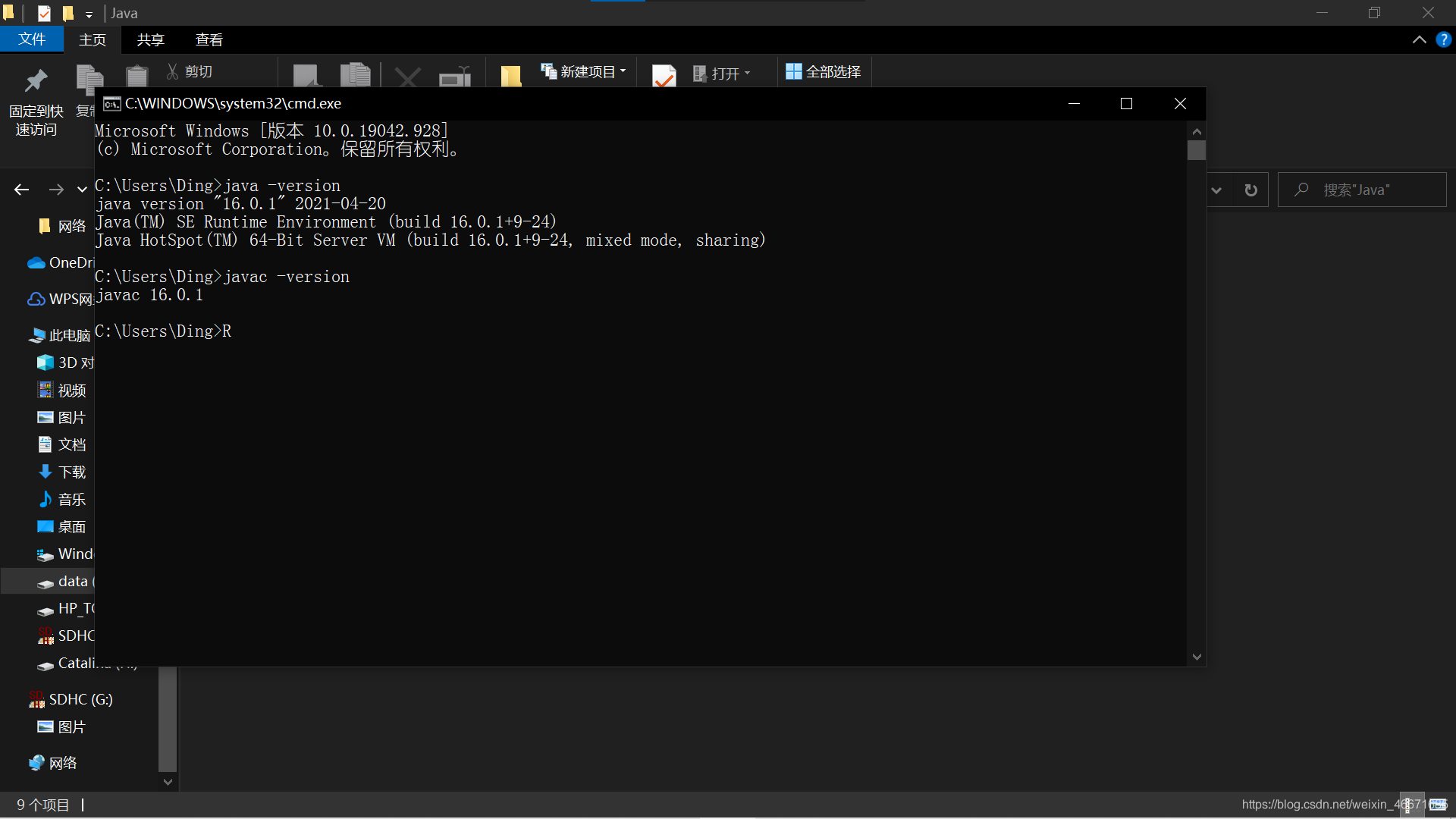This screenshot has height=819, width=1456.
Task: Select WPS网盘 in navigation pane
Action: (61, 299)
